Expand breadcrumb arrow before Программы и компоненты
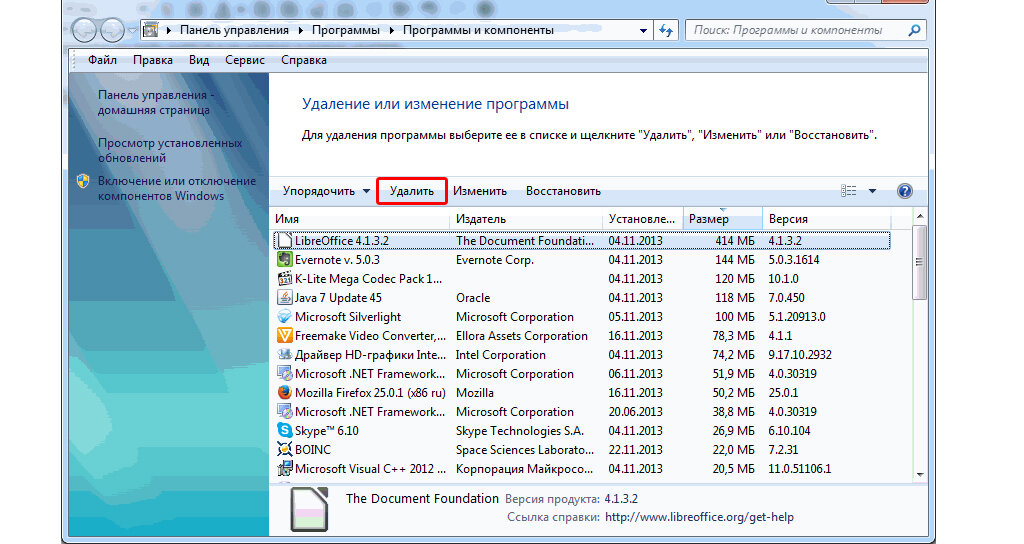The height and width of the screenshot is (544, 1024). [392, 30]
